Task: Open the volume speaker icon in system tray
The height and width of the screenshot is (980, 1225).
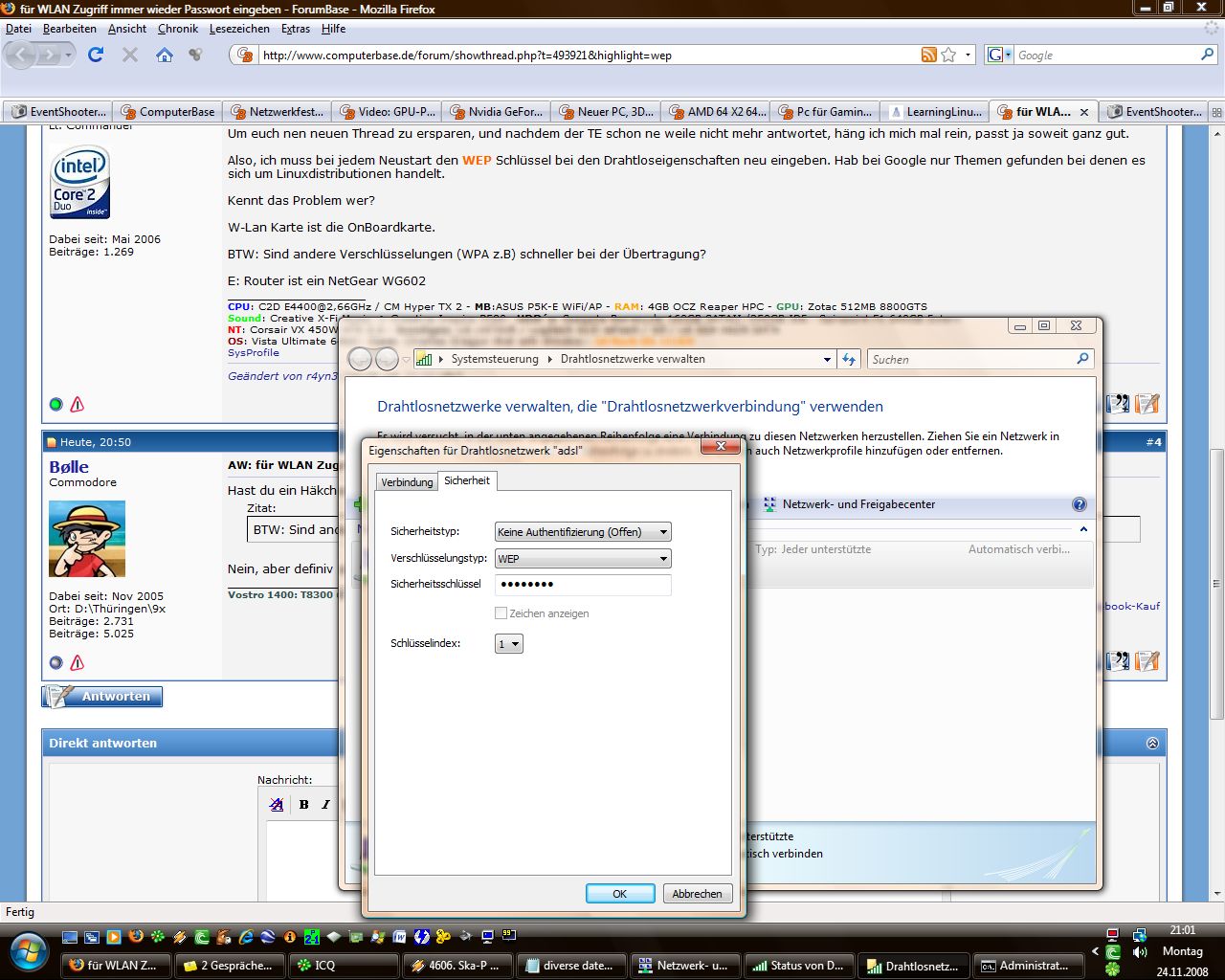Action: click(x=1139, y=952)
